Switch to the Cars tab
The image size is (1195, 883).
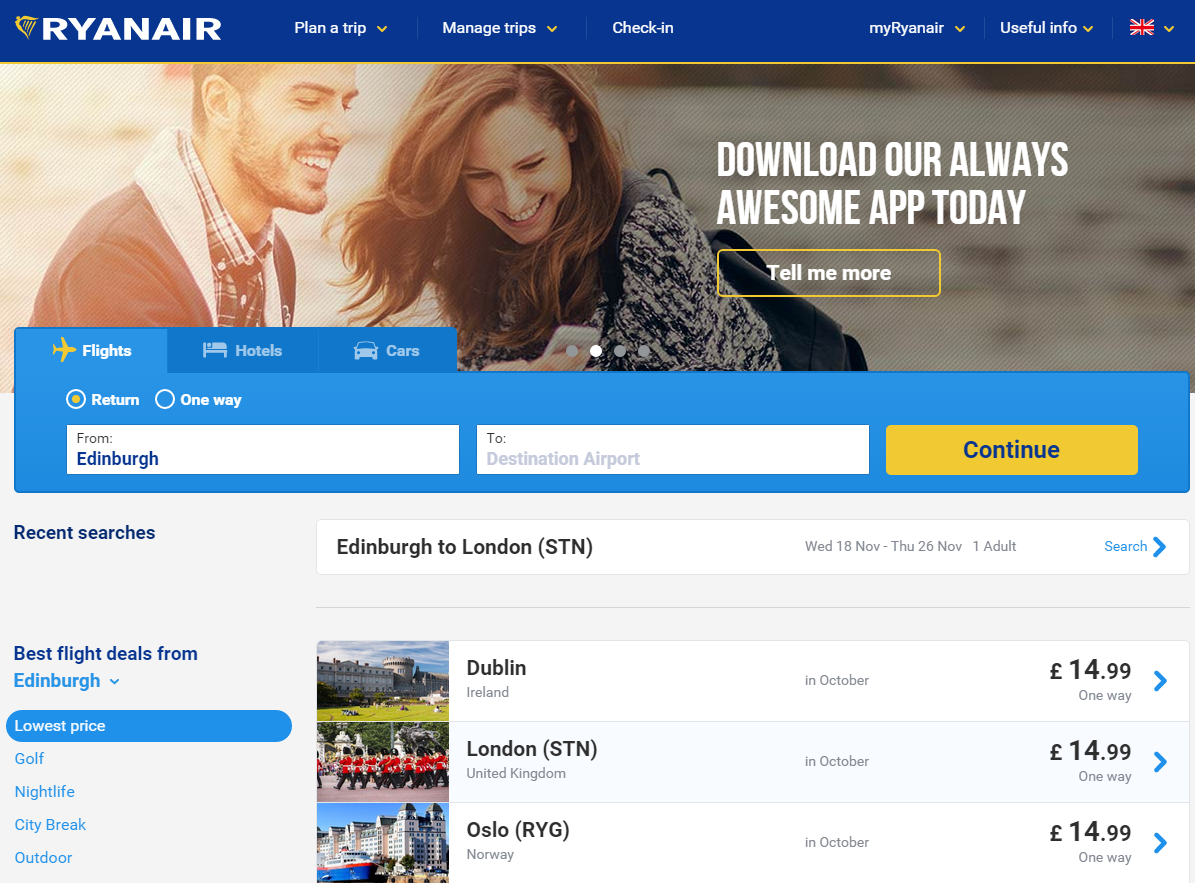point(387,350)
